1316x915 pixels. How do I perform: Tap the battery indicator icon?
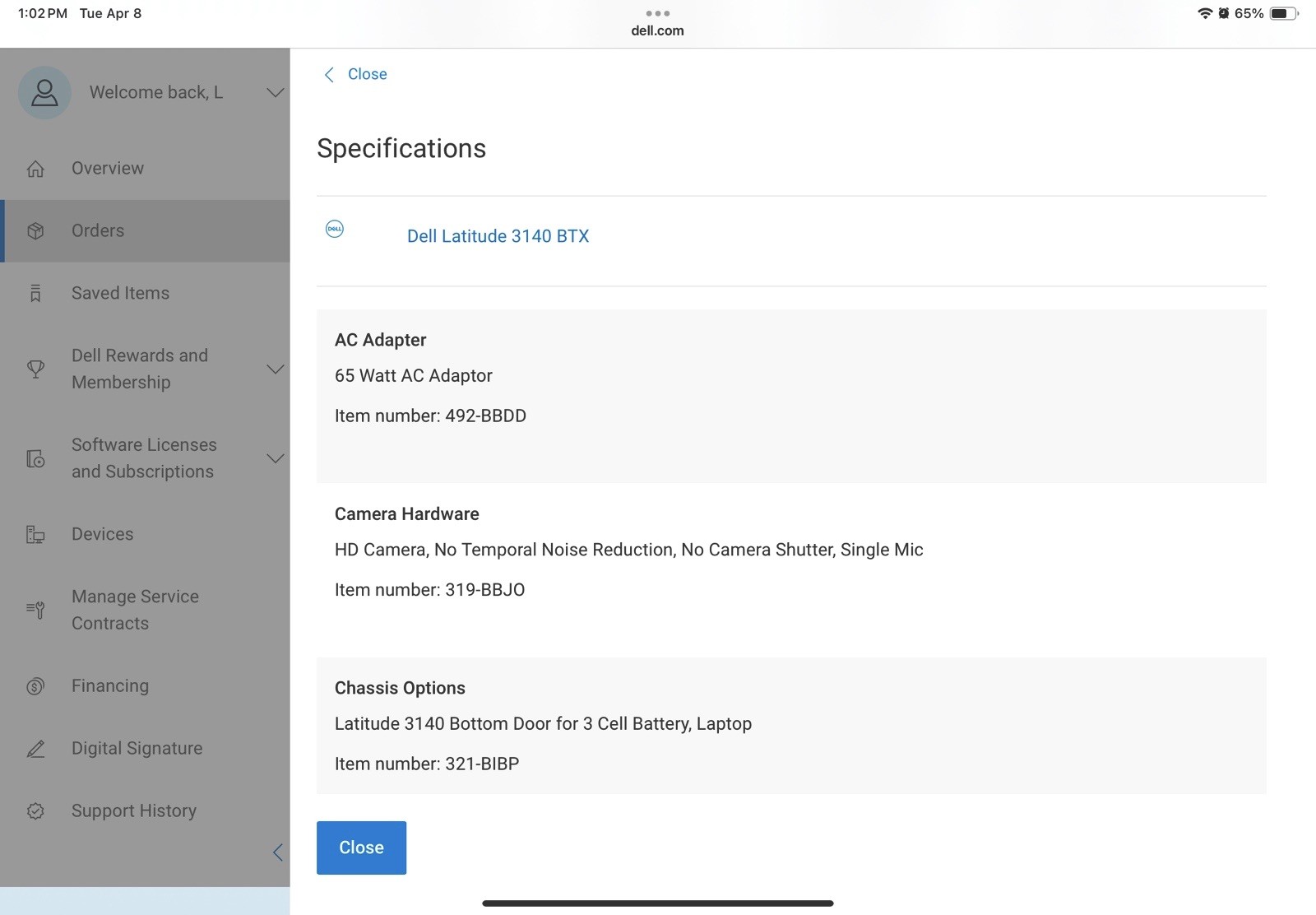tap(1284, 13)
